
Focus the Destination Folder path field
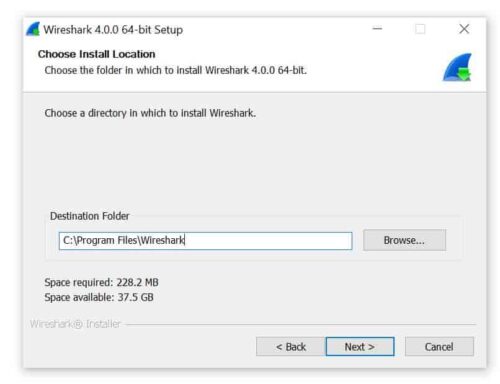point(205,241)
